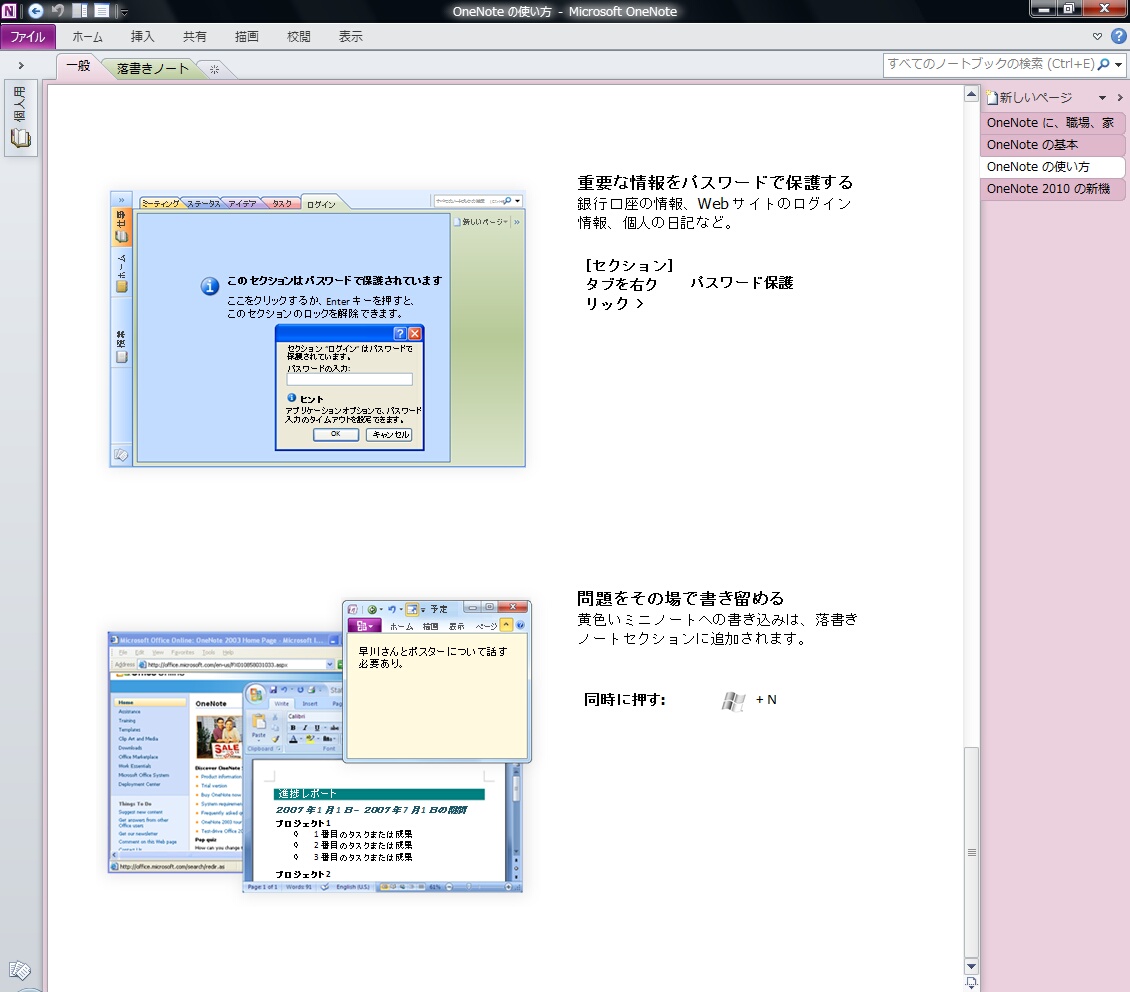
Task: Click the OneNote application icon in title bar
Action: (9, 11)
